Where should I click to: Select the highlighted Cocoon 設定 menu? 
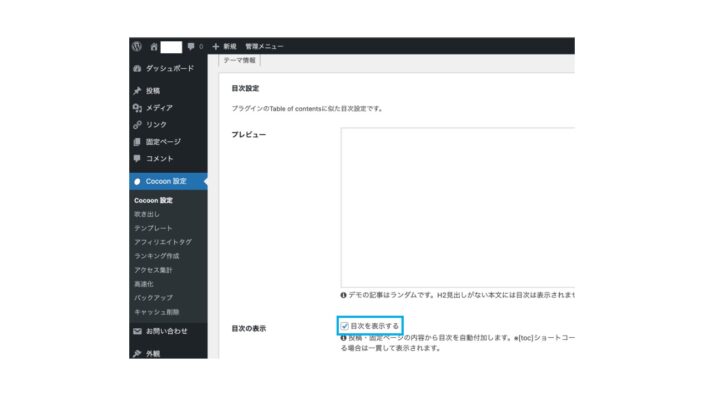(x=168, y=181)
